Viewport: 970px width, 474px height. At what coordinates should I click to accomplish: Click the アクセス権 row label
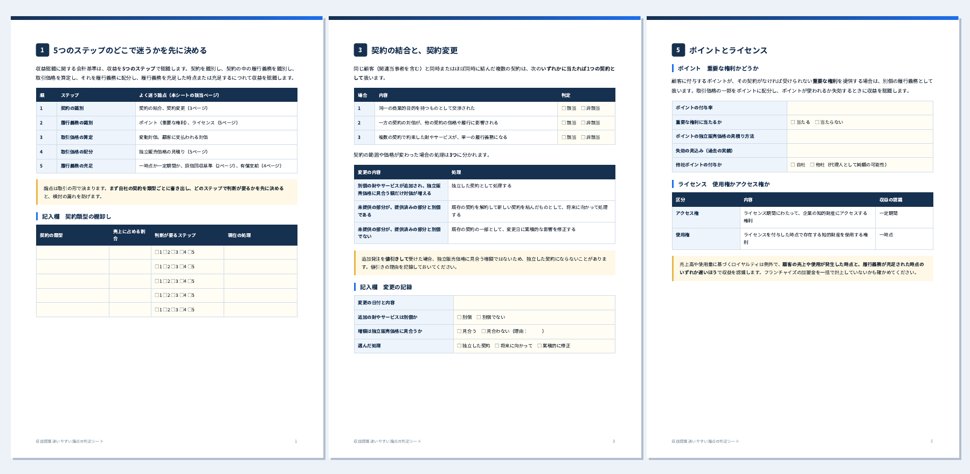[x=706, y=217]
